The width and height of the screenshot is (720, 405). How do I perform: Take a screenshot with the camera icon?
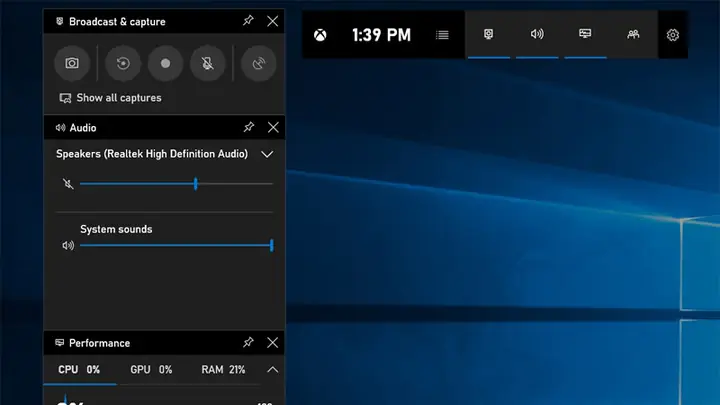click(x=72, y=63)
